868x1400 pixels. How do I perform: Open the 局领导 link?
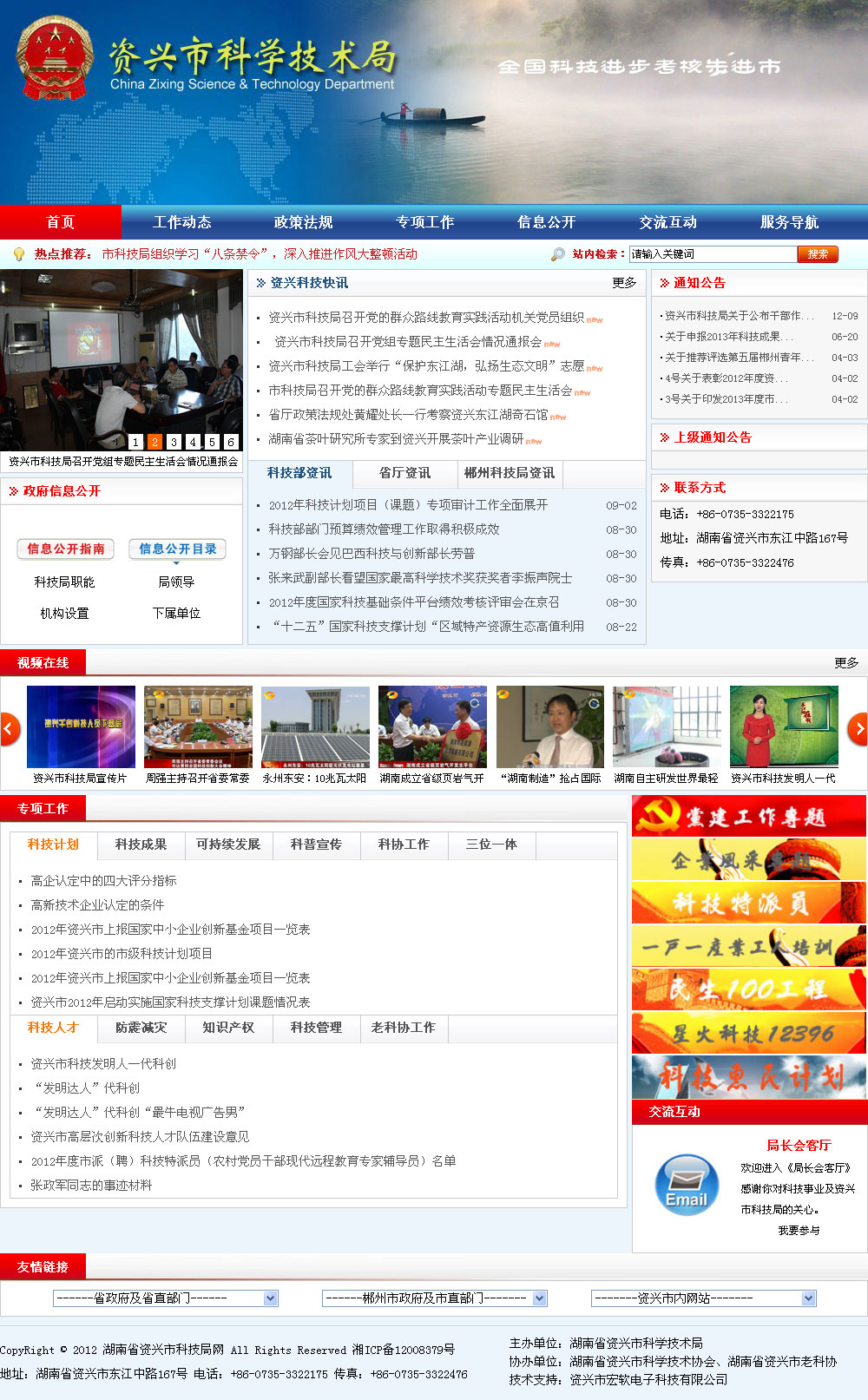[176, 582]
